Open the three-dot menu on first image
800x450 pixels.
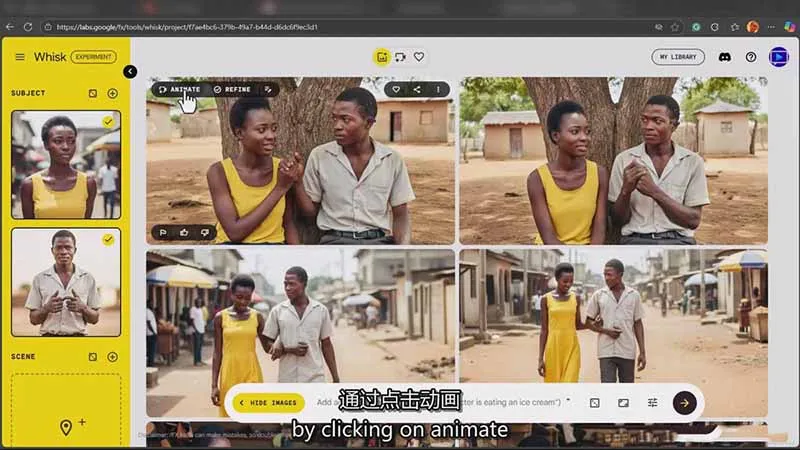(438, 89)
